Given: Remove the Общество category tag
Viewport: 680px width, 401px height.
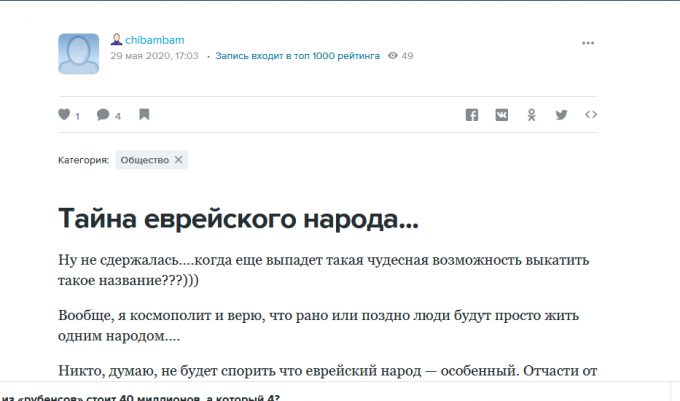Looking at the screenshot, I should [179, 160].
